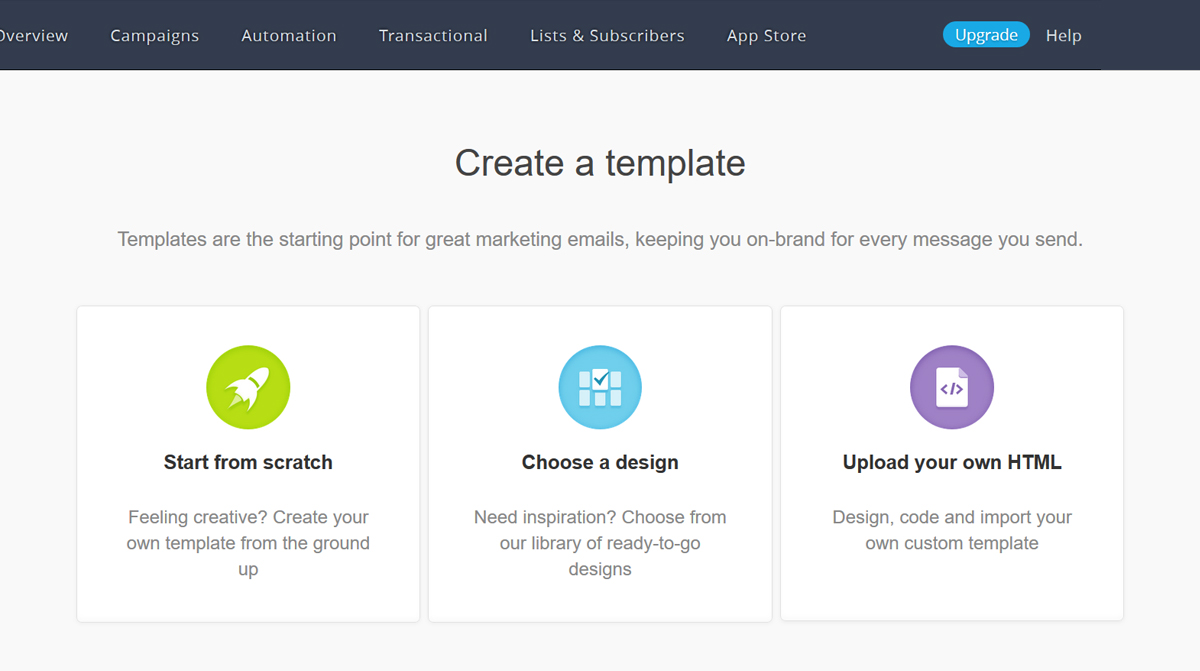The height and width of the screenshot is (671, 1200).
Task: Click empty space in the Upload HTML card
Action: point(952,590)
